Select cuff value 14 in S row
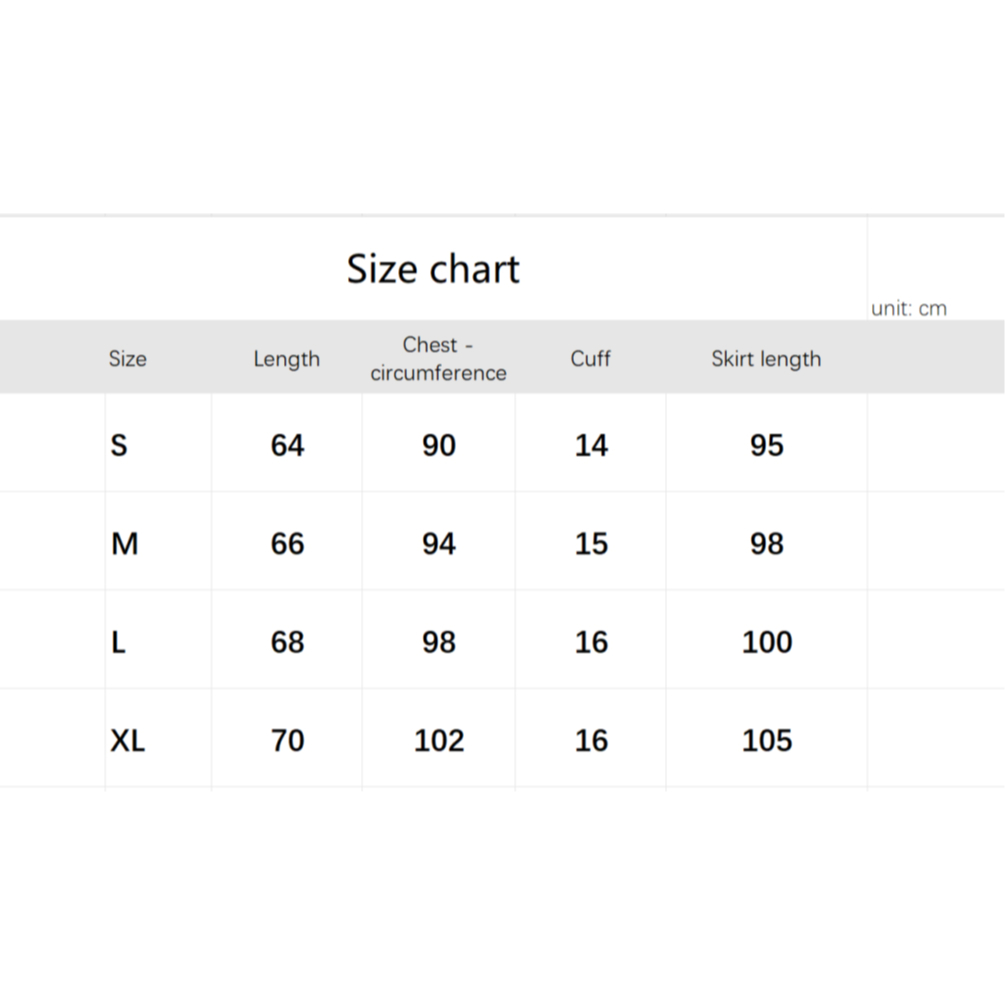 coord(591,445)
